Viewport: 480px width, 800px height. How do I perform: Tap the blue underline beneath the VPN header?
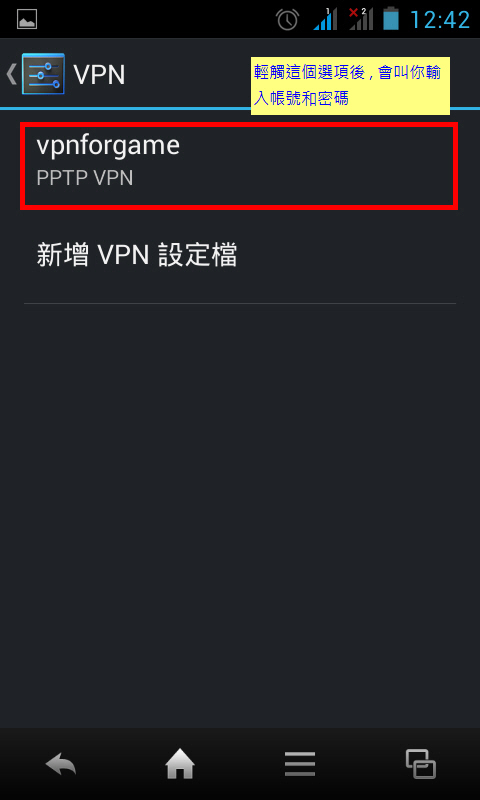tap(240, 109)
